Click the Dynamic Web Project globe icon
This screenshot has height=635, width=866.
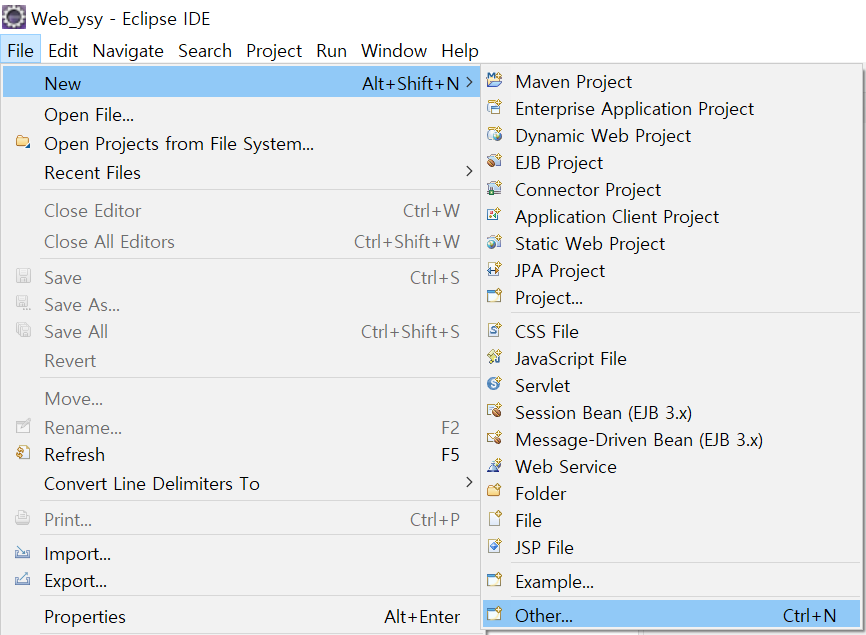(x=494, y=134)
